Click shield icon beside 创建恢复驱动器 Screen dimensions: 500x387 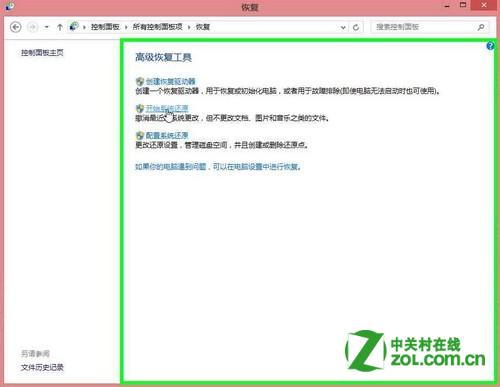(x=140, y=81)
